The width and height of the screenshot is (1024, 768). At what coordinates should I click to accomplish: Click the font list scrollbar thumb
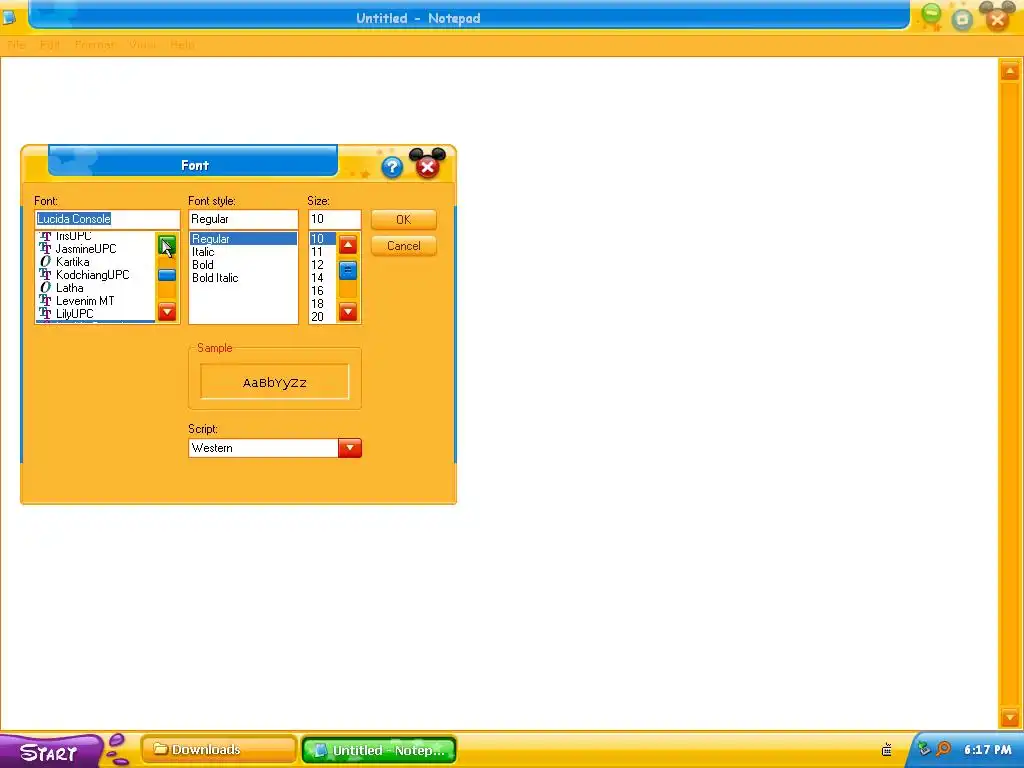(167, 275)
